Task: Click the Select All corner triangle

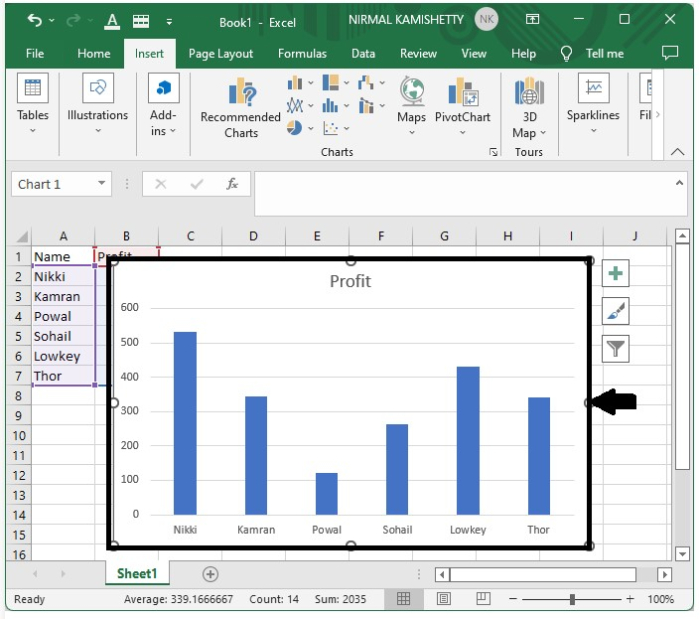Action: (x=21, y=236)
